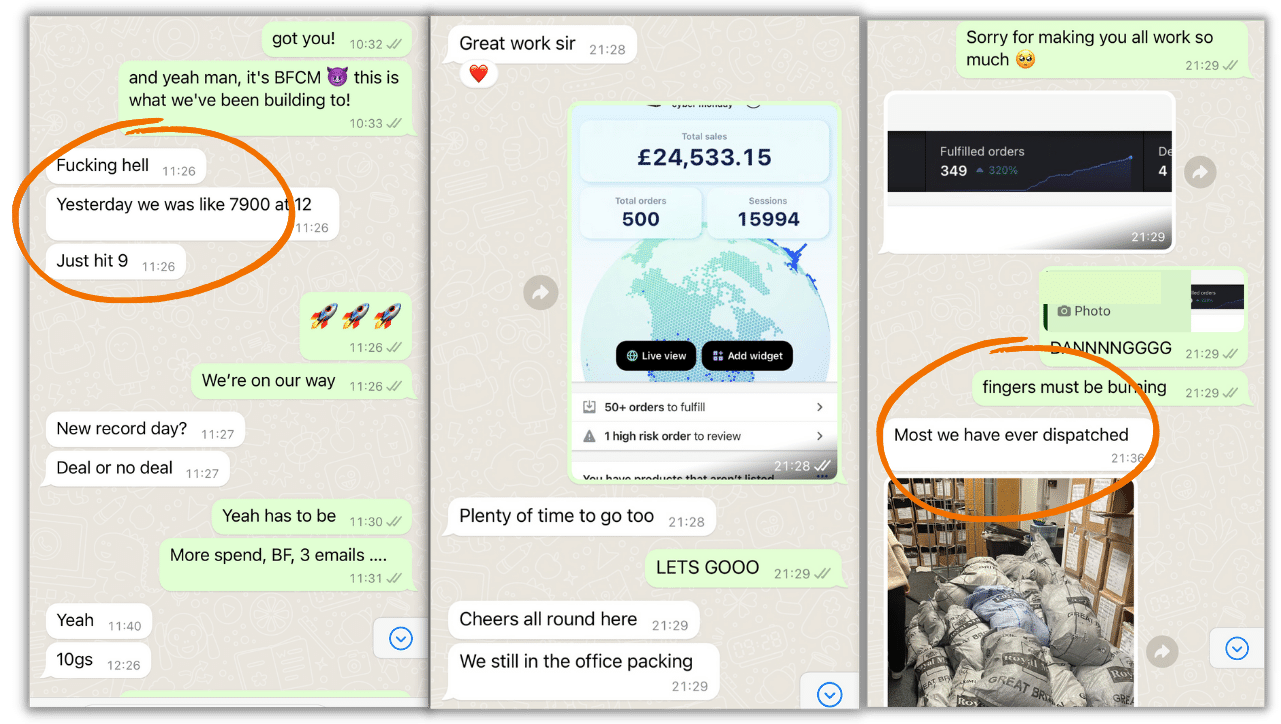The image size is (1281, 724).
Task: Tap the forward arrow beside the parcel bags photo
Action: 1162,651
